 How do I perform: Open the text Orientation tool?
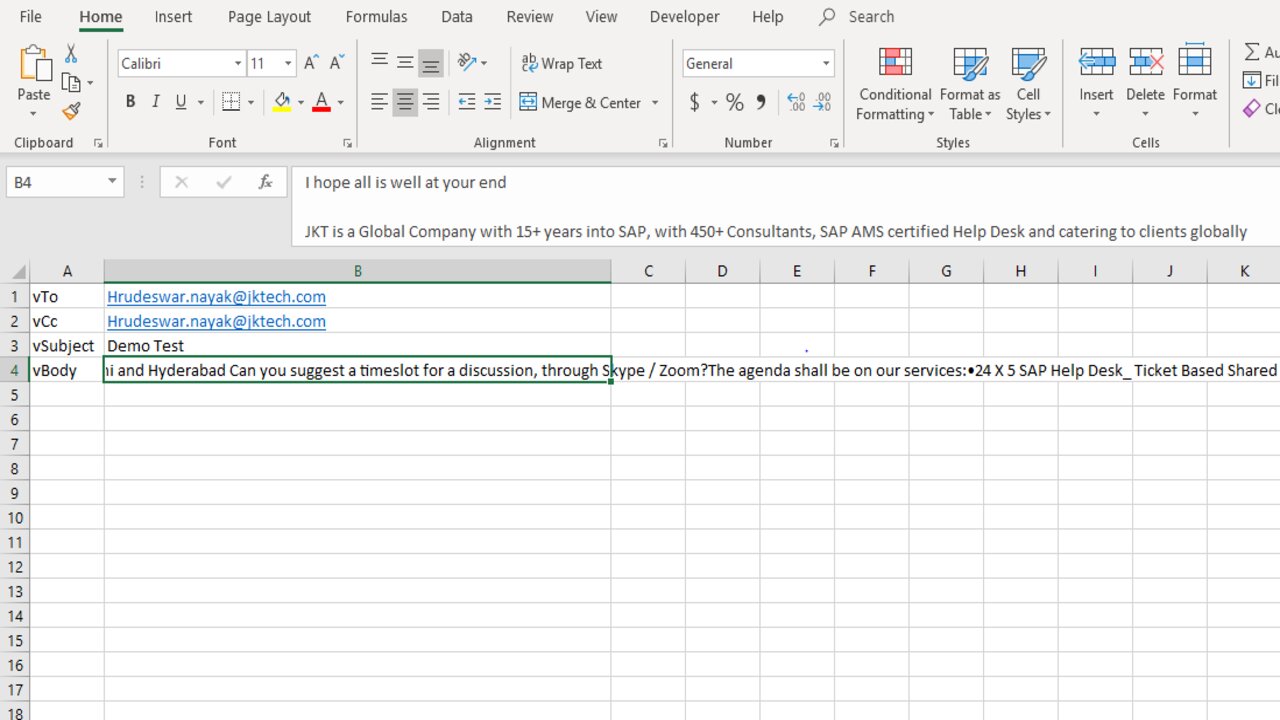click(467, 63)
